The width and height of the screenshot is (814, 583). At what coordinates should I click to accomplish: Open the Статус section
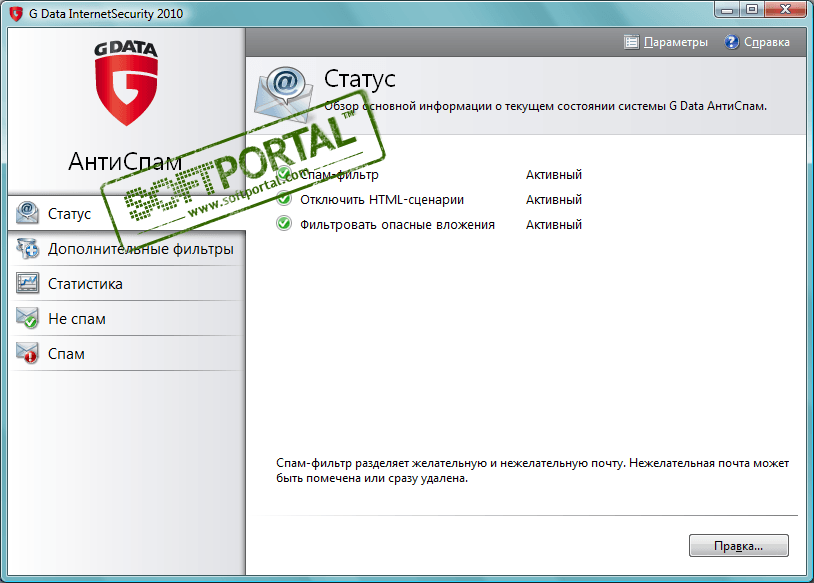[x=127, y=213]
